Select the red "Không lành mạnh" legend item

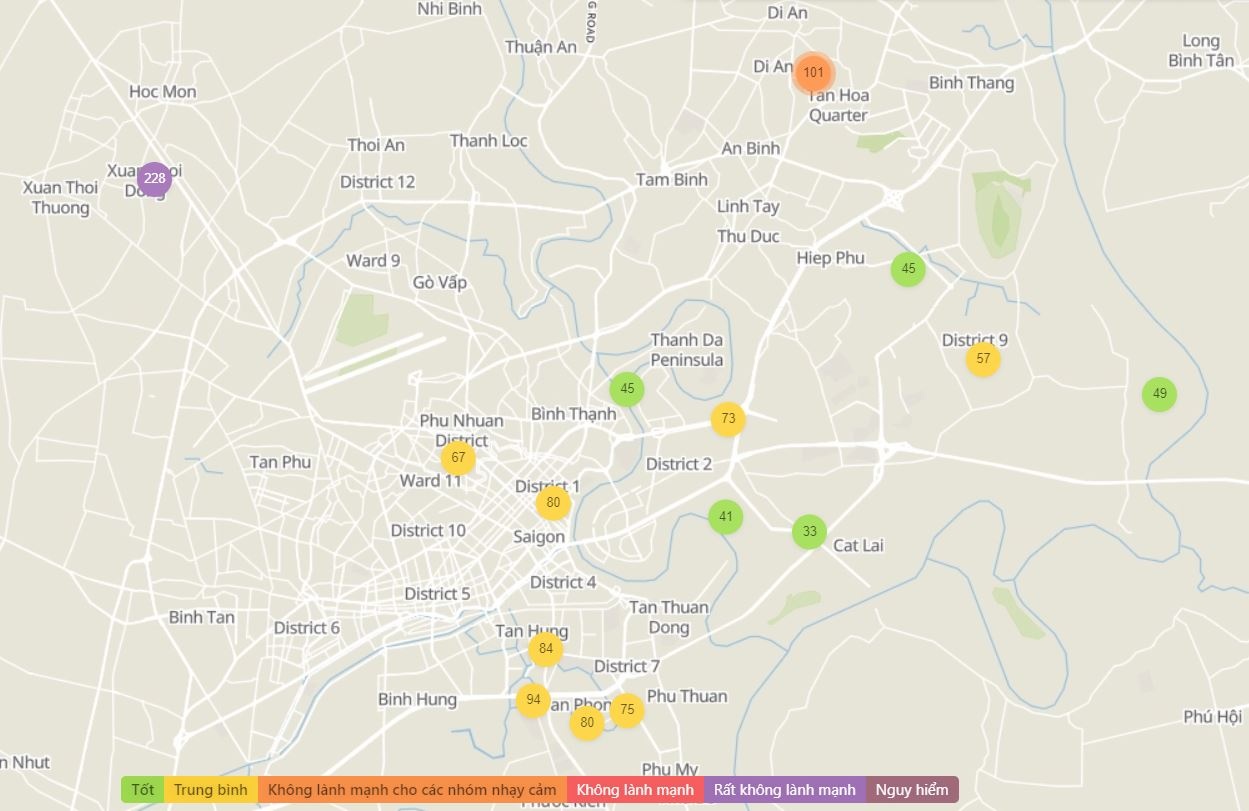[x=635, y=790]
